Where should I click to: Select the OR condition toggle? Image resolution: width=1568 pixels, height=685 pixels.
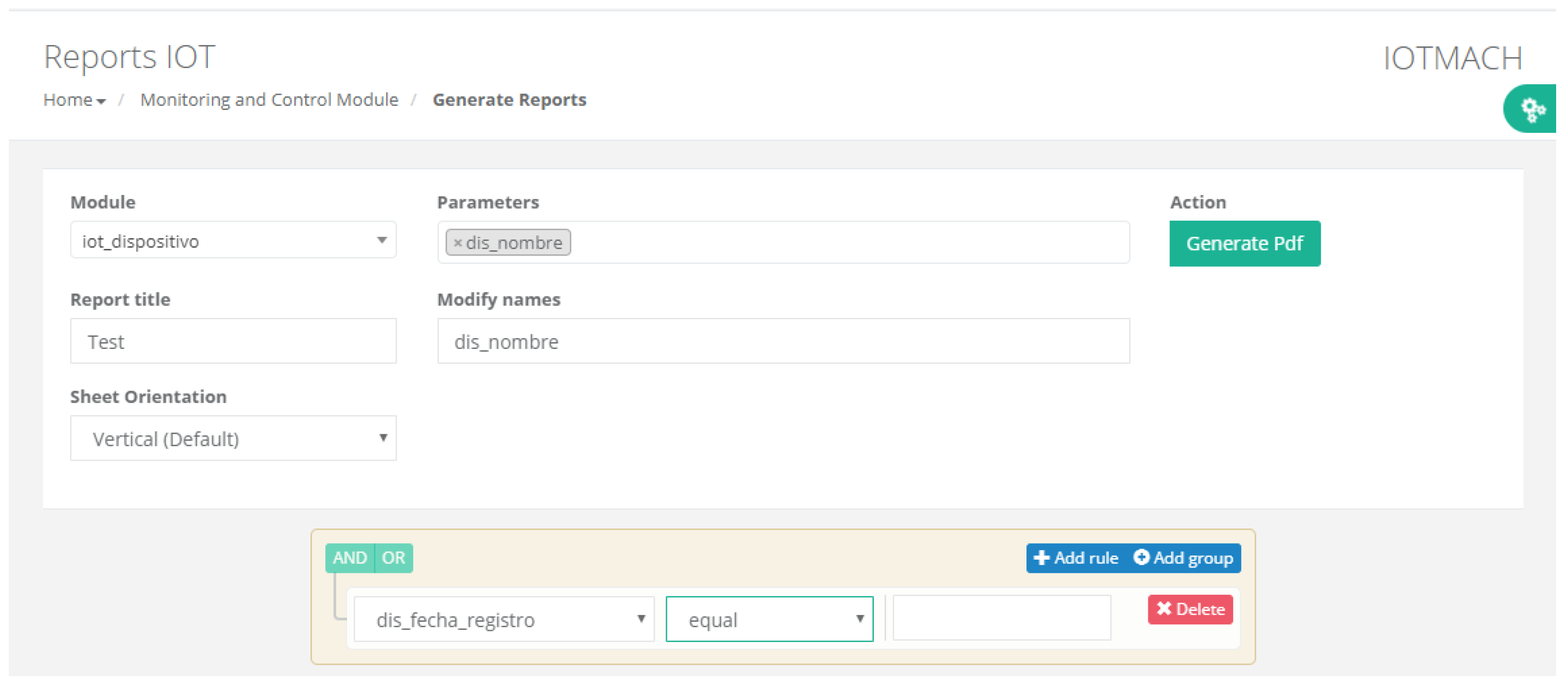[393, 558]
